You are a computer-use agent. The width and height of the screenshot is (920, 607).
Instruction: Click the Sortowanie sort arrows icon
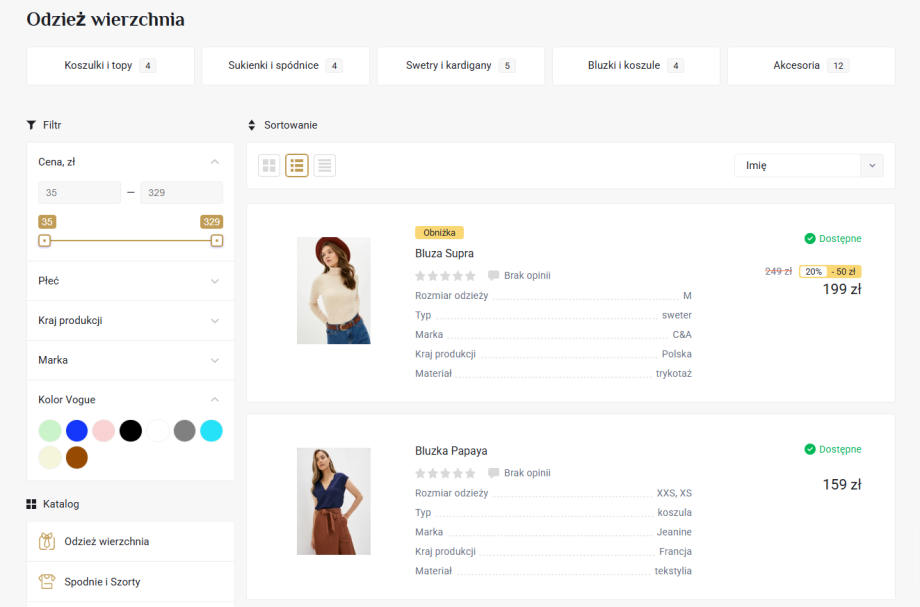tap(252, 125)
